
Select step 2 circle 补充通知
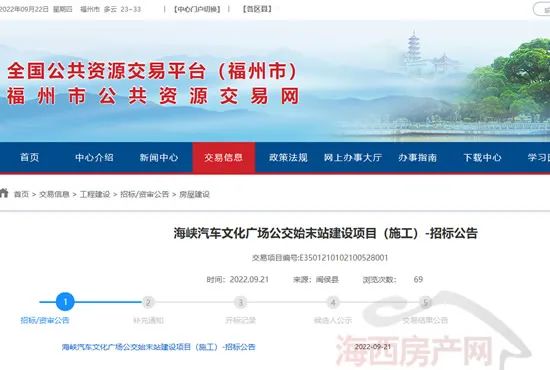pos(148,302)
